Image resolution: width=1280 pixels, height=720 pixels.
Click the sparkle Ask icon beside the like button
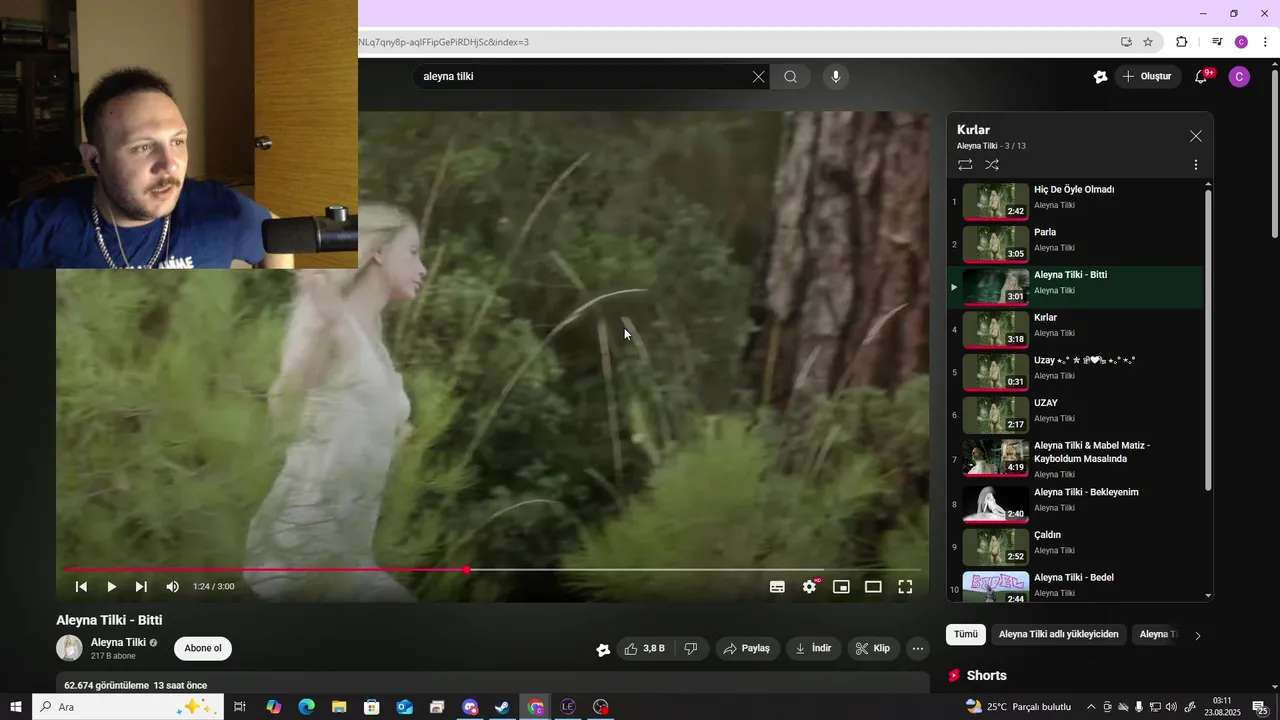(603, 649)
